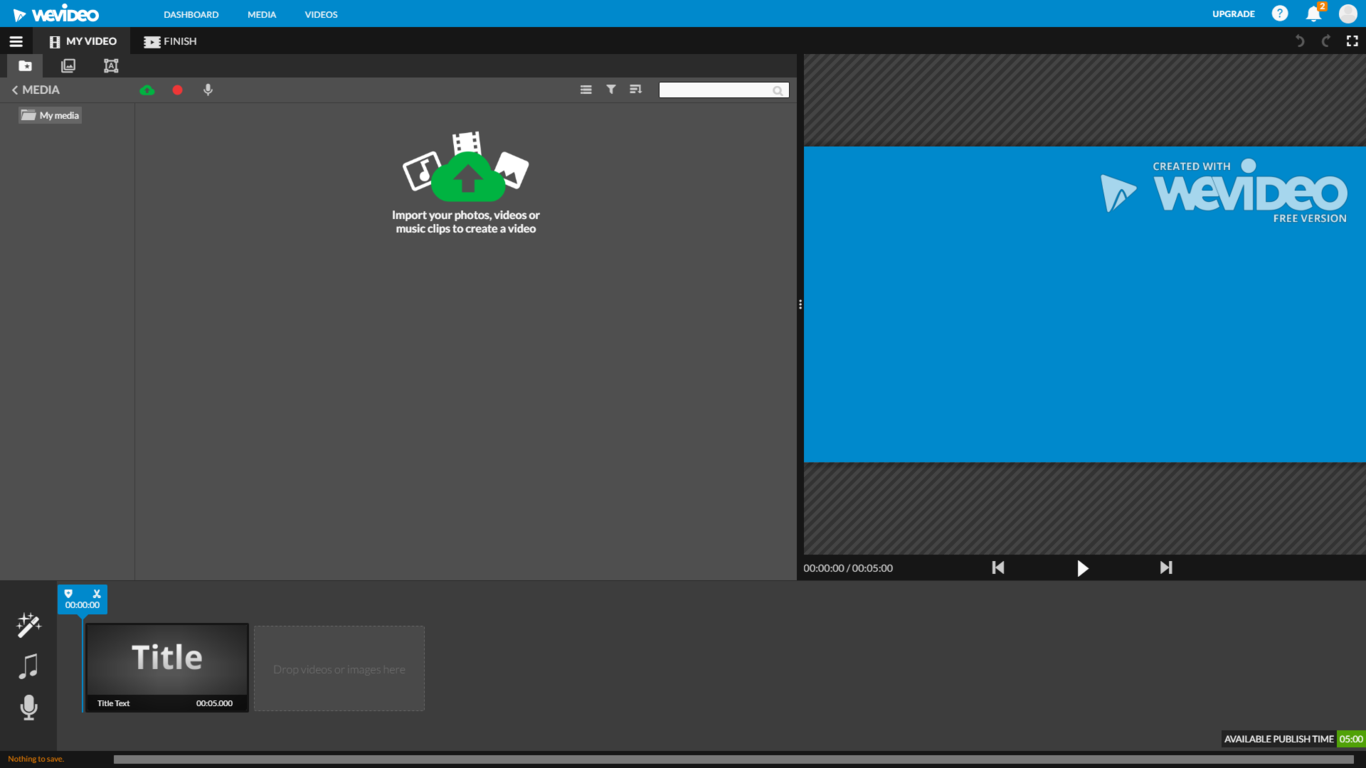The image size is (1366, 768).
Task: Go to the FINISH tab
Action: (170, 41)
